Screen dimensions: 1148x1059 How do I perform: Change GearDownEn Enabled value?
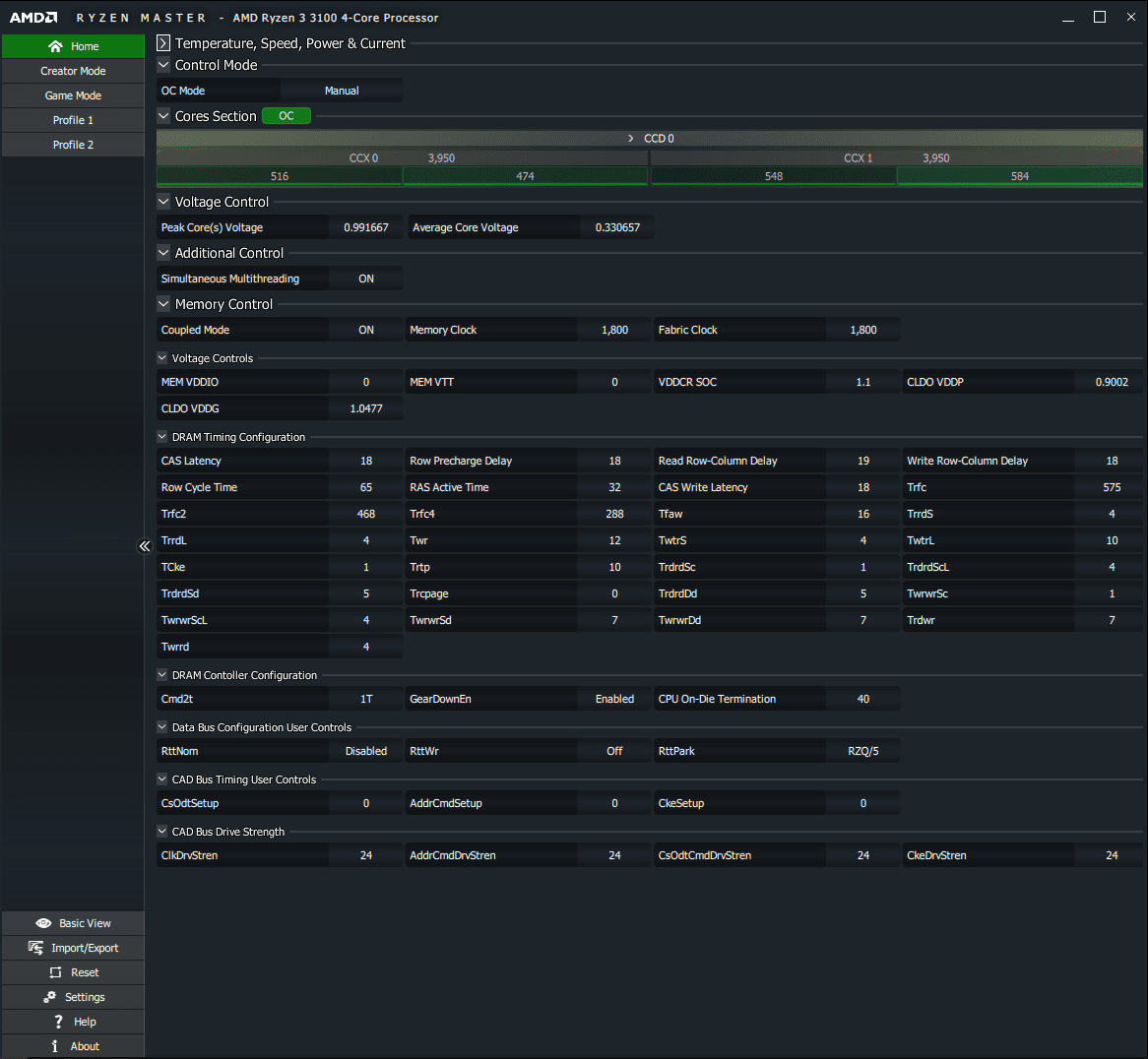coord(614,699)
